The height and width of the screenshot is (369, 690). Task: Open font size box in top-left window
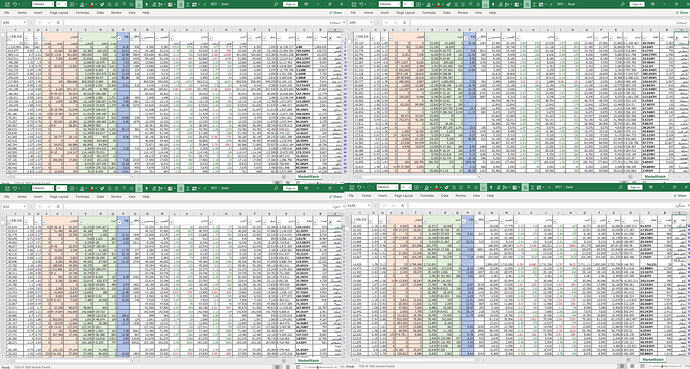click(x=61, y=4)
